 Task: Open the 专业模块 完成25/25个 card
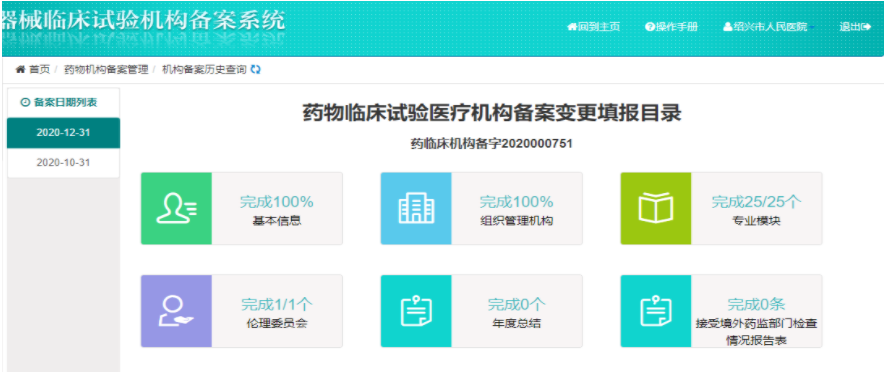pos(721,209)
